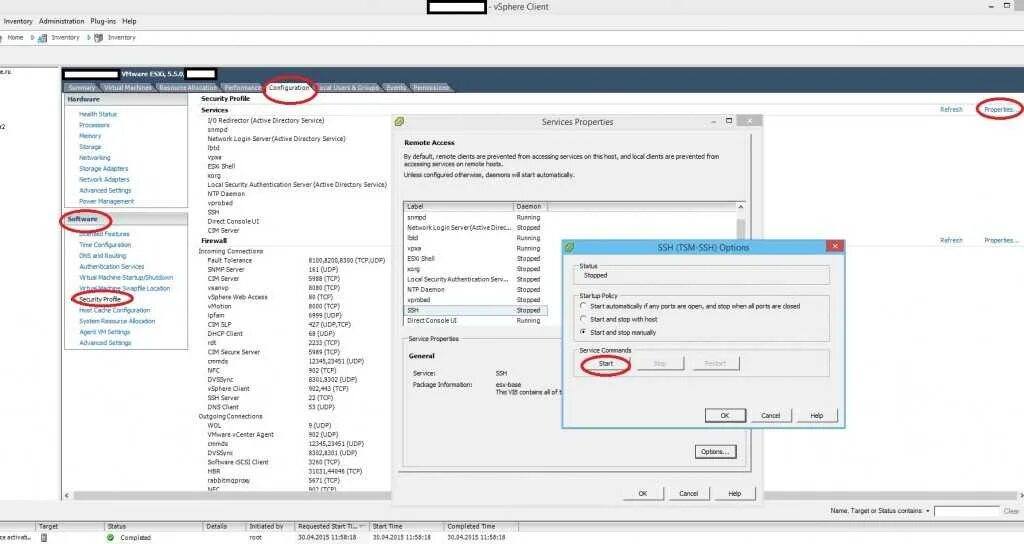Click the Restart service command button
The image size is (1024, 544).
tap(715, 364)
